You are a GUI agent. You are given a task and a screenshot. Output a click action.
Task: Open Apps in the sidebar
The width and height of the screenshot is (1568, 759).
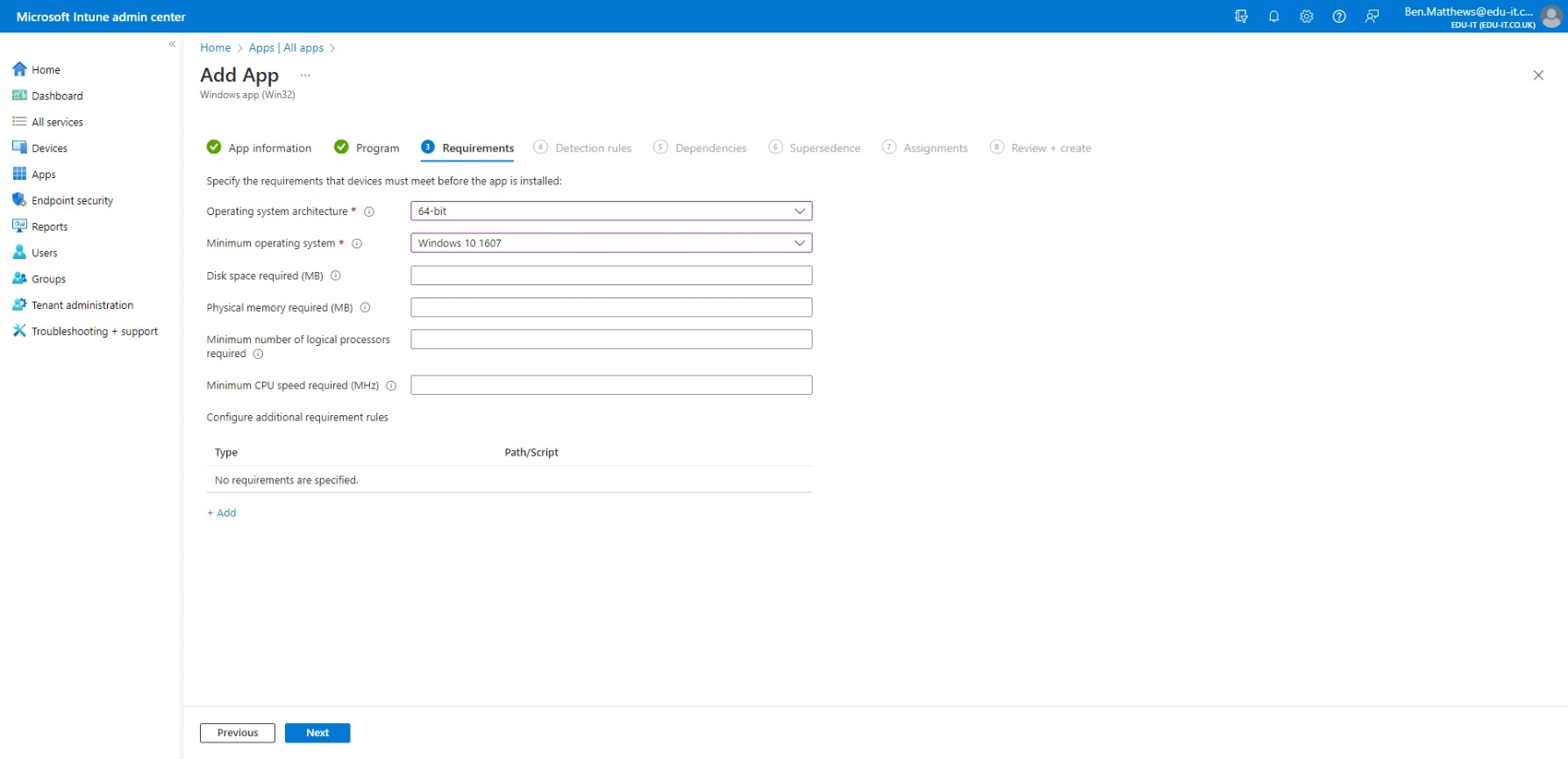34,175
